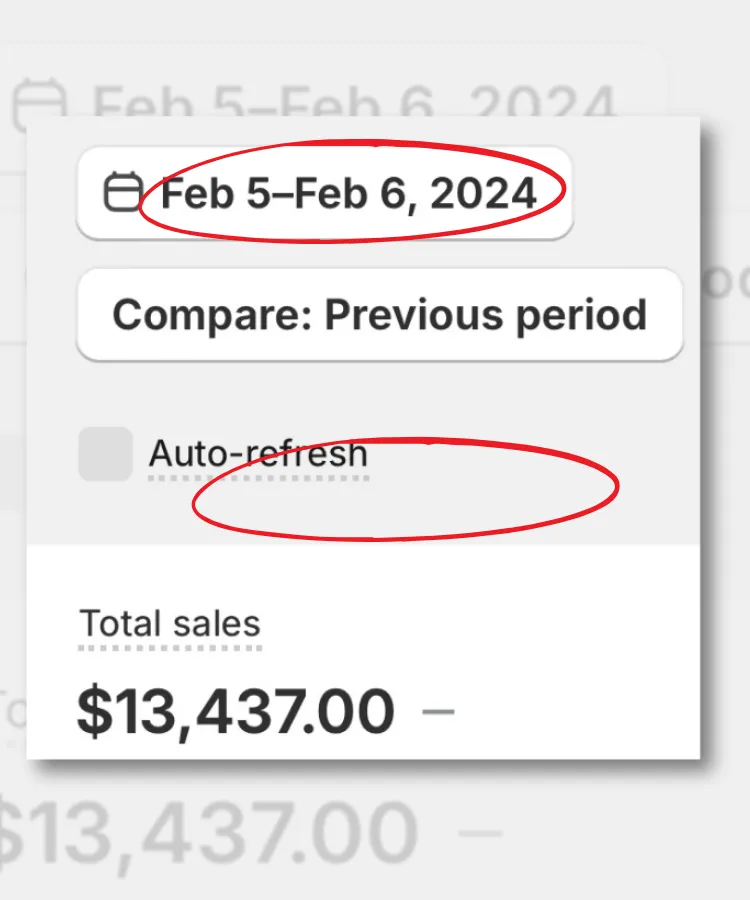Click the faded background $13,437.00 amount
750x900 pixels.
(210, 832)
